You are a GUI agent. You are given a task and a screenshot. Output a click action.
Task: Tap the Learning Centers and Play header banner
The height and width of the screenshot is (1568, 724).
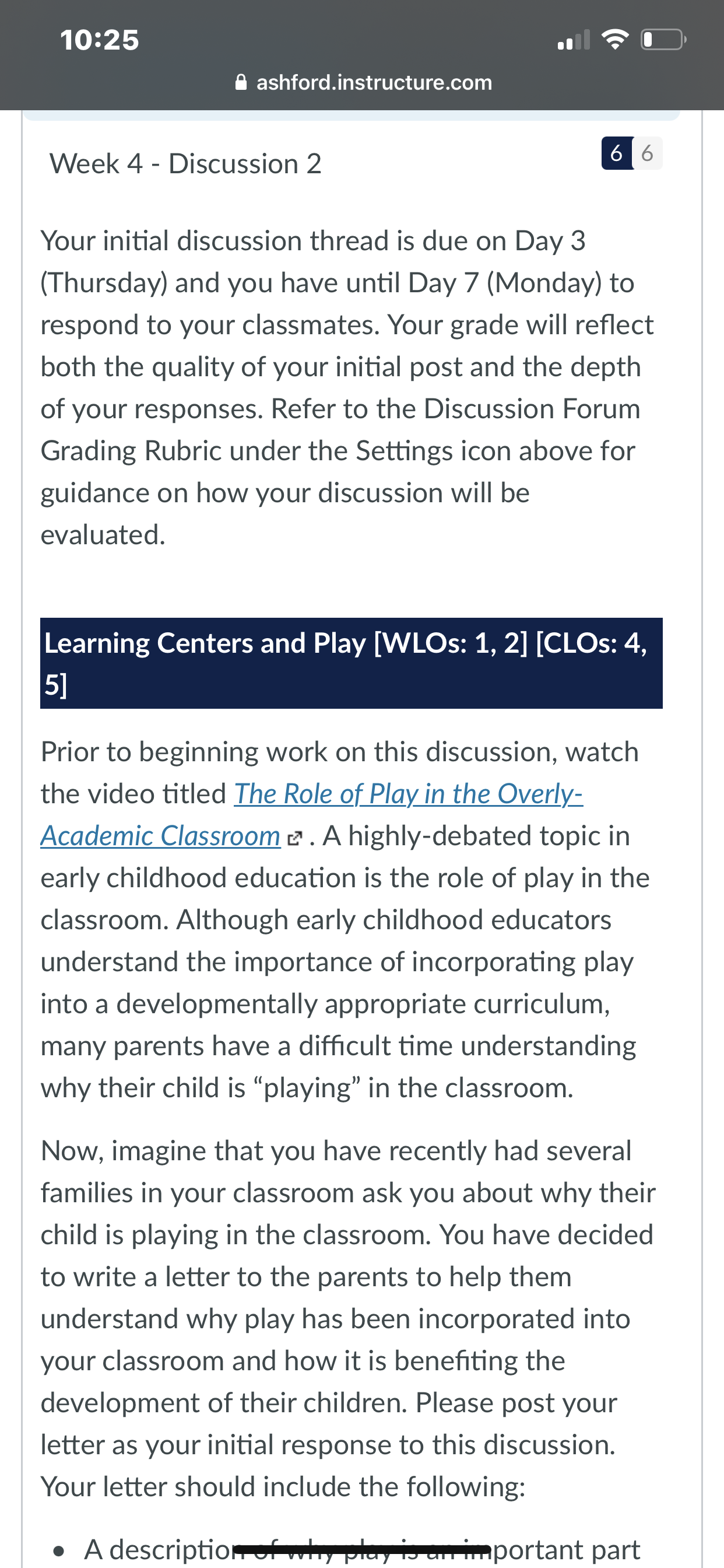click(x=351, y=663)
